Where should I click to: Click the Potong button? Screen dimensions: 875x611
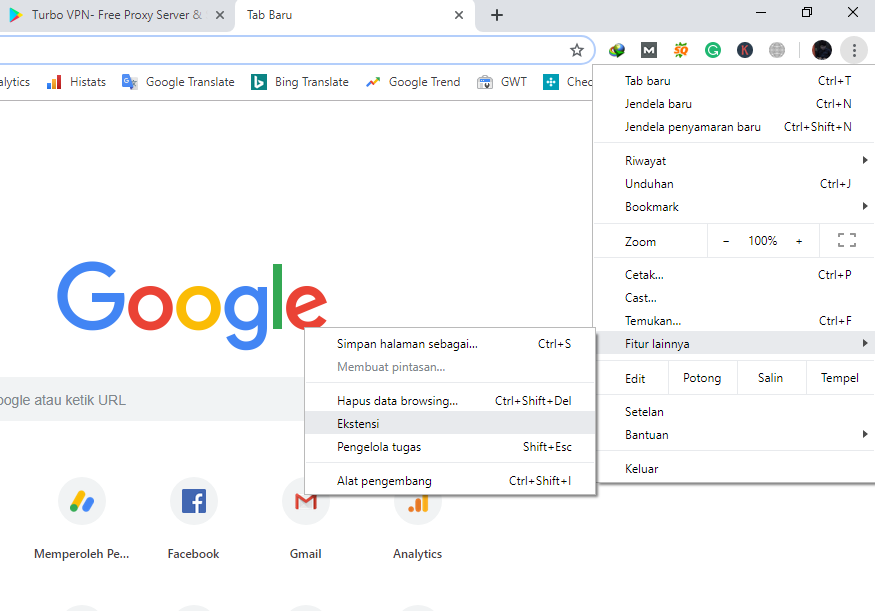[x=702, y=378]
